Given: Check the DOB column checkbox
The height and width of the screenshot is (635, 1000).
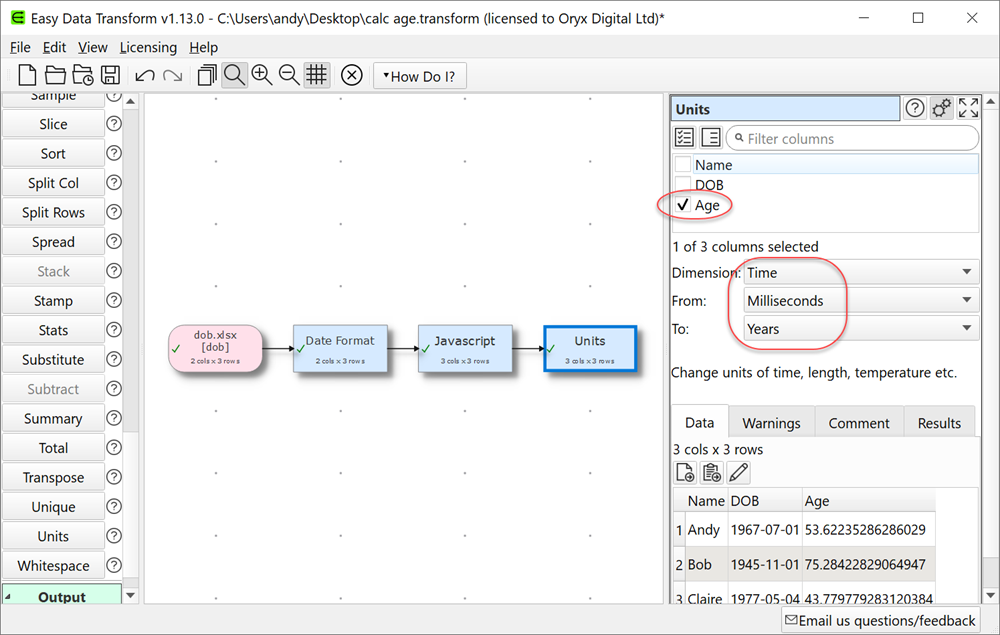Looking at the screenshot, I should coord(683,184).
